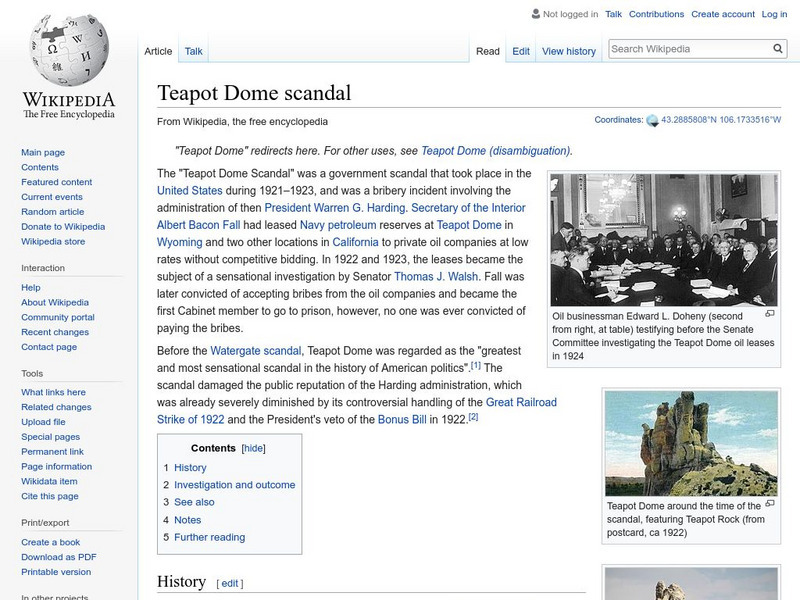Hide the Contents table via hide link
Viewport: 800px width, 600px height.
coord(254,448)
